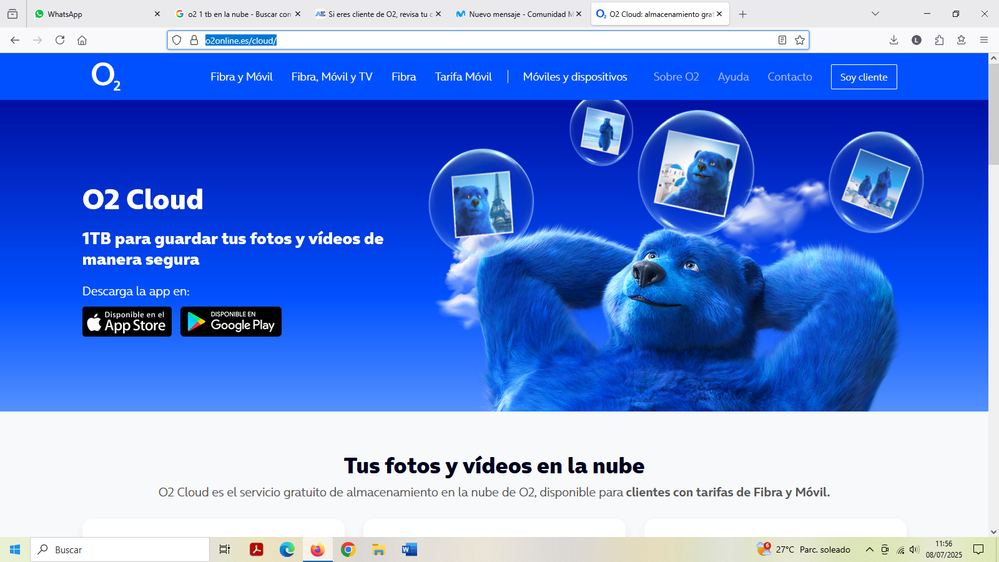999x562 pixels.
Task: Go to the browser home page
Action: pyautogui.click(x=82, y=40)
